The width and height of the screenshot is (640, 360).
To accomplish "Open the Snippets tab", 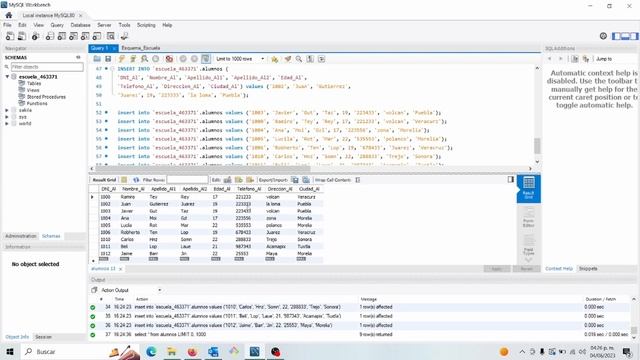I will (588, 269).
